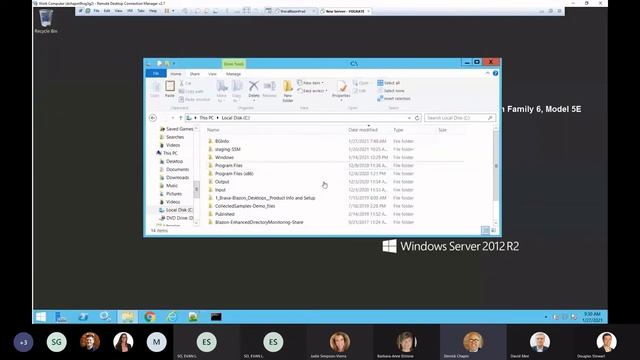Sort by the Type column header
The width and height of the screenshot is (640, 360).
[398, 130]
